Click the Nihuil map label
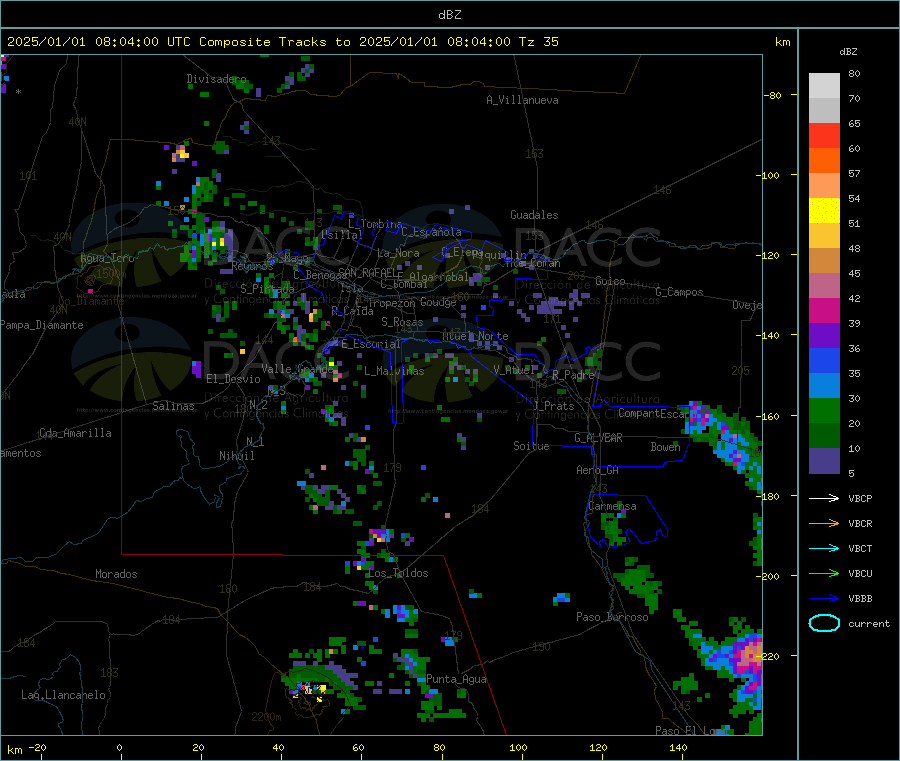The height and width of the screenshot is (761, 900). coord(236,456)
